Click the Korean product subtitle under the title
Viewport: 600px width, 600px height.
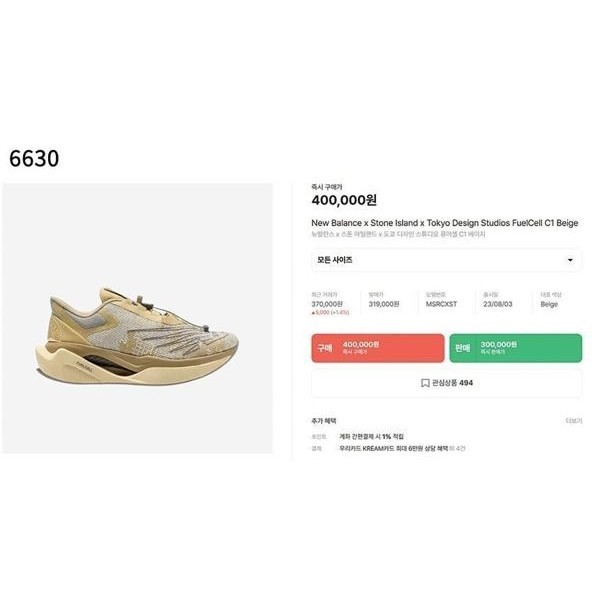398,234
